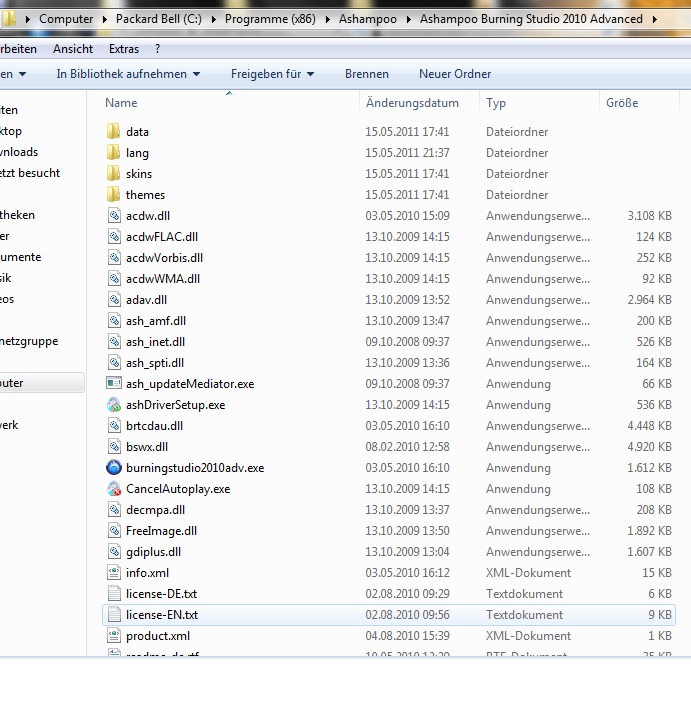The height and width of the screenshot is (725, 691).
Task: Select the ash_updateMediator.exe icon
Action: (113, 384)
